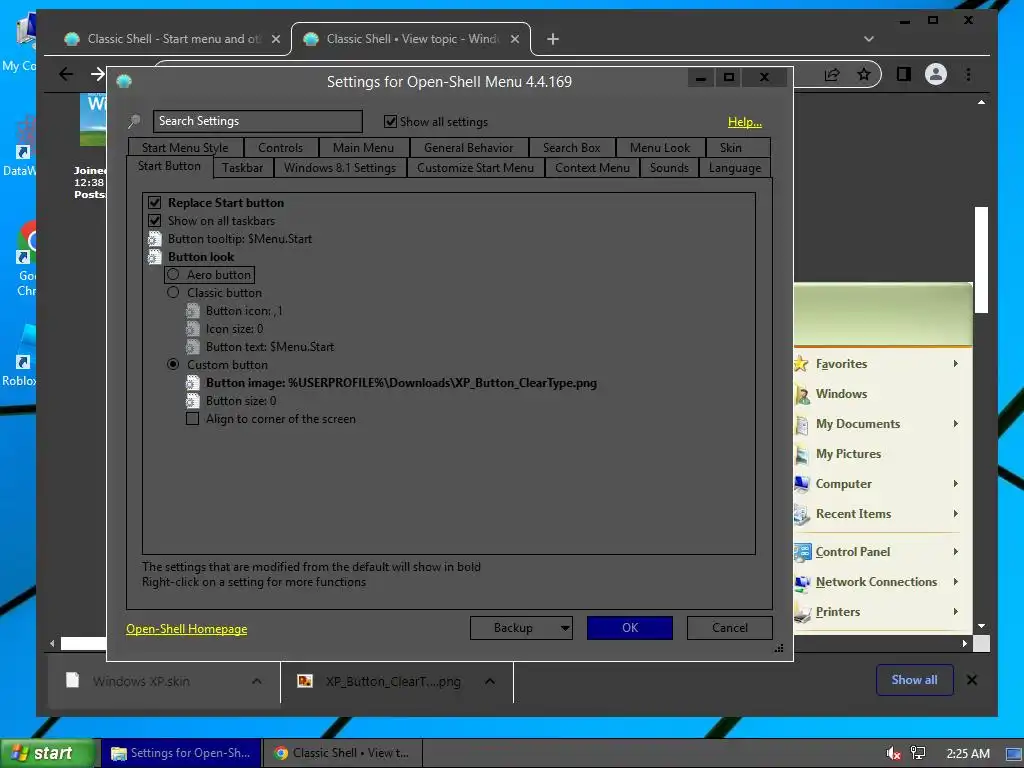
Task: Click the Cancel button
Action: coord(729,628)
